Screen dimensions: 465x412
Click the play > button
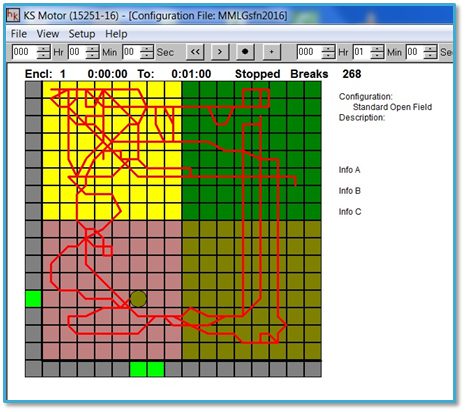pyautogui.click(x=220, y=52)
